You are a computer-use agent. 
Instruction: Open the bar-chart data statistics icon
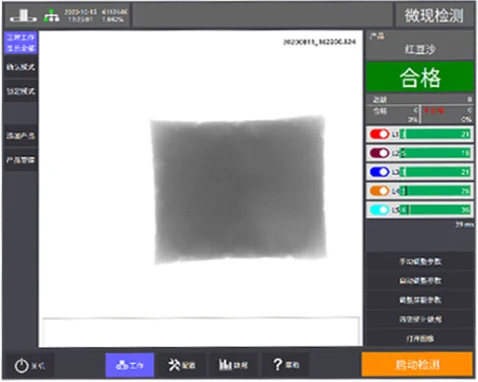pos(225,364)
